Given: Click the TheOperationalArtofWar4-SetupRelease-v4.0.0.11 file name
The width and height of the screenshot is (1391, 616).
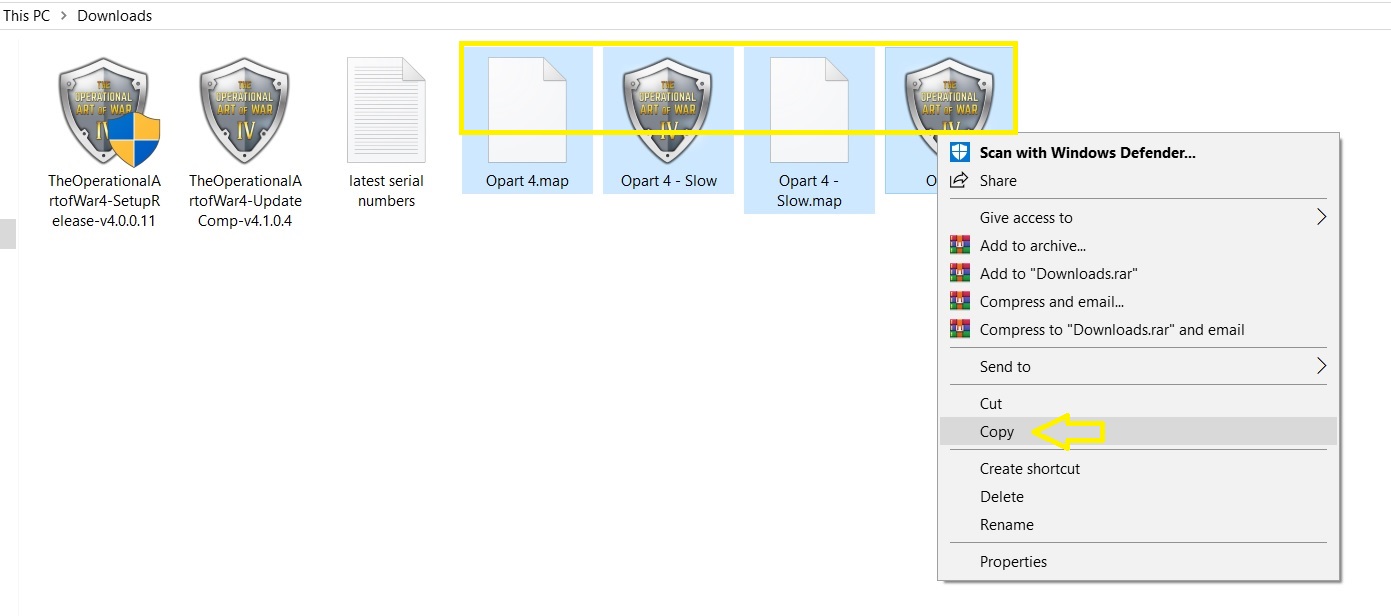Looking at the screenshot, I should tap(104, 201).
